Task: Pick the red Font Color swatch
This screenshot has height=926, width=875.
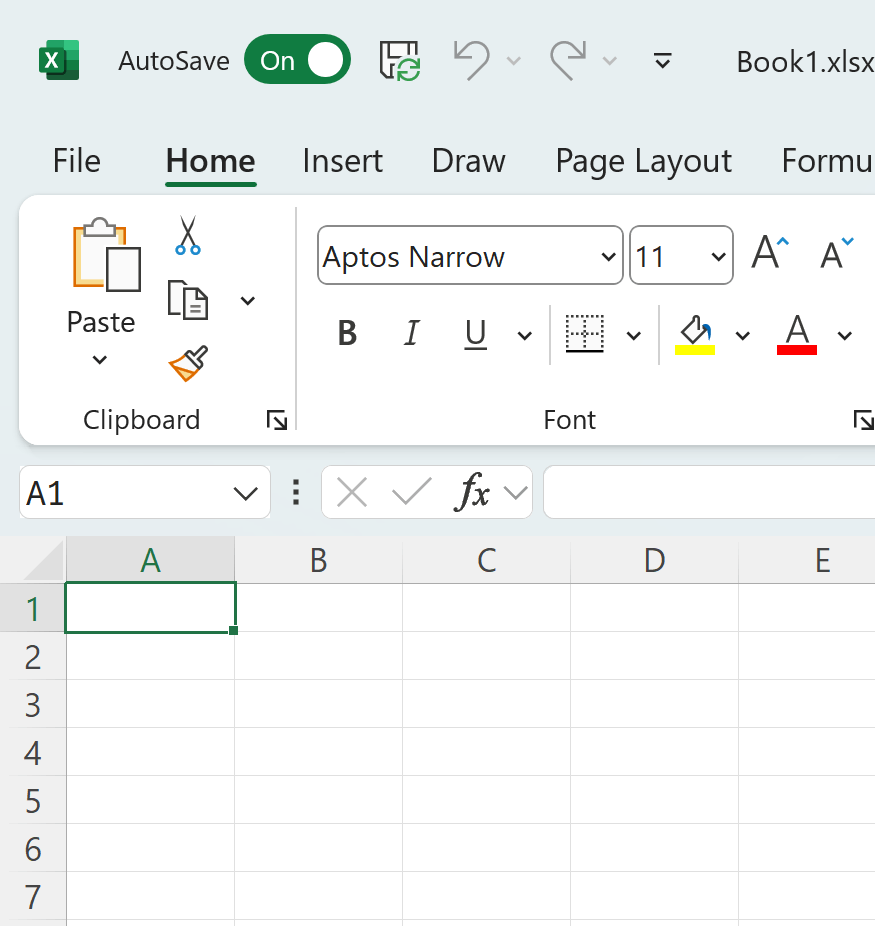Action: [x=796, y=350]
